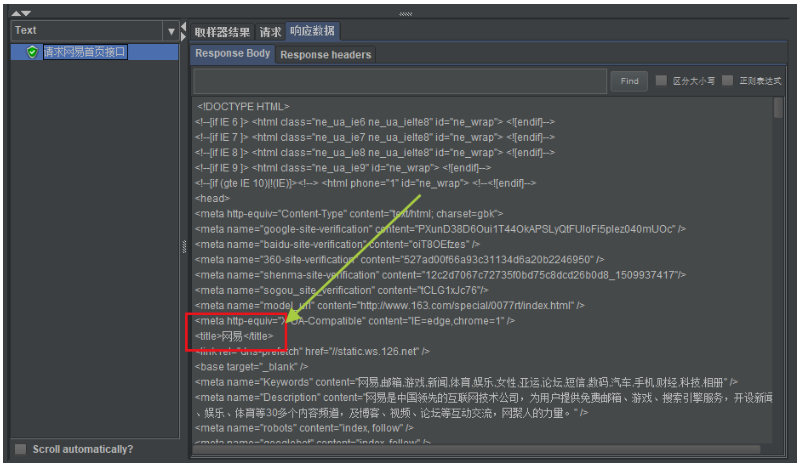Collapse panel with the left divider arrow
This screenshot has width=801, height=467.
point(183,26)
